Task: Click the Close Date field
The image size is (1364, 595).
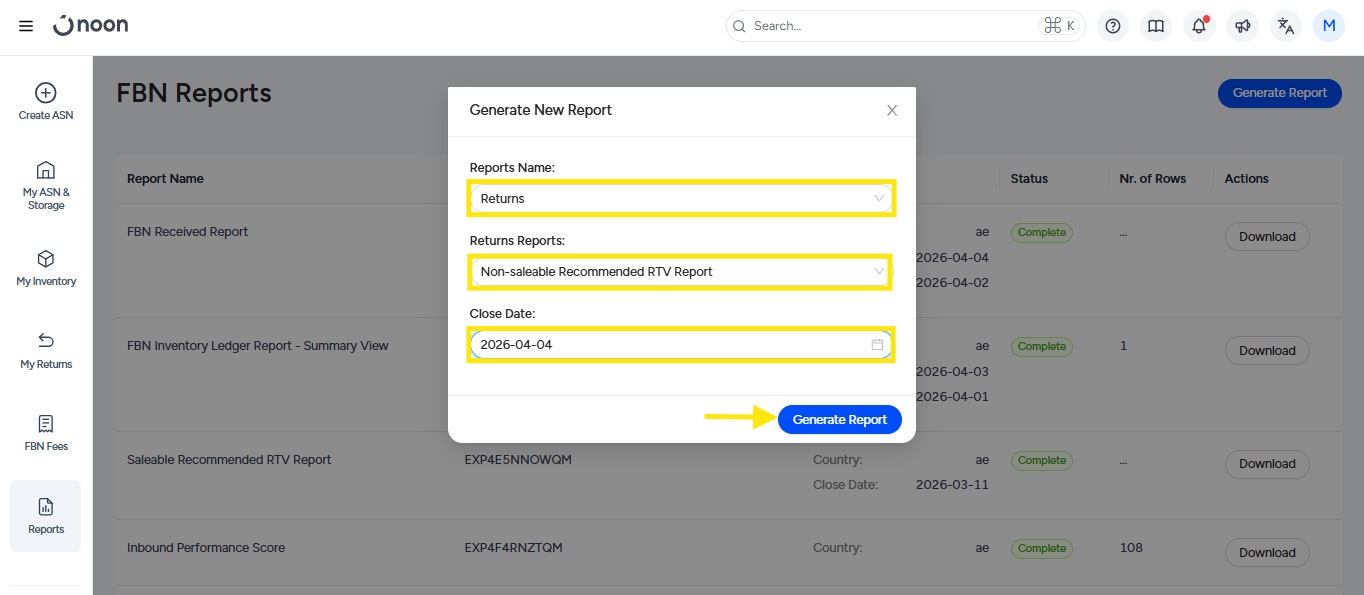Action: pos(660,344)
